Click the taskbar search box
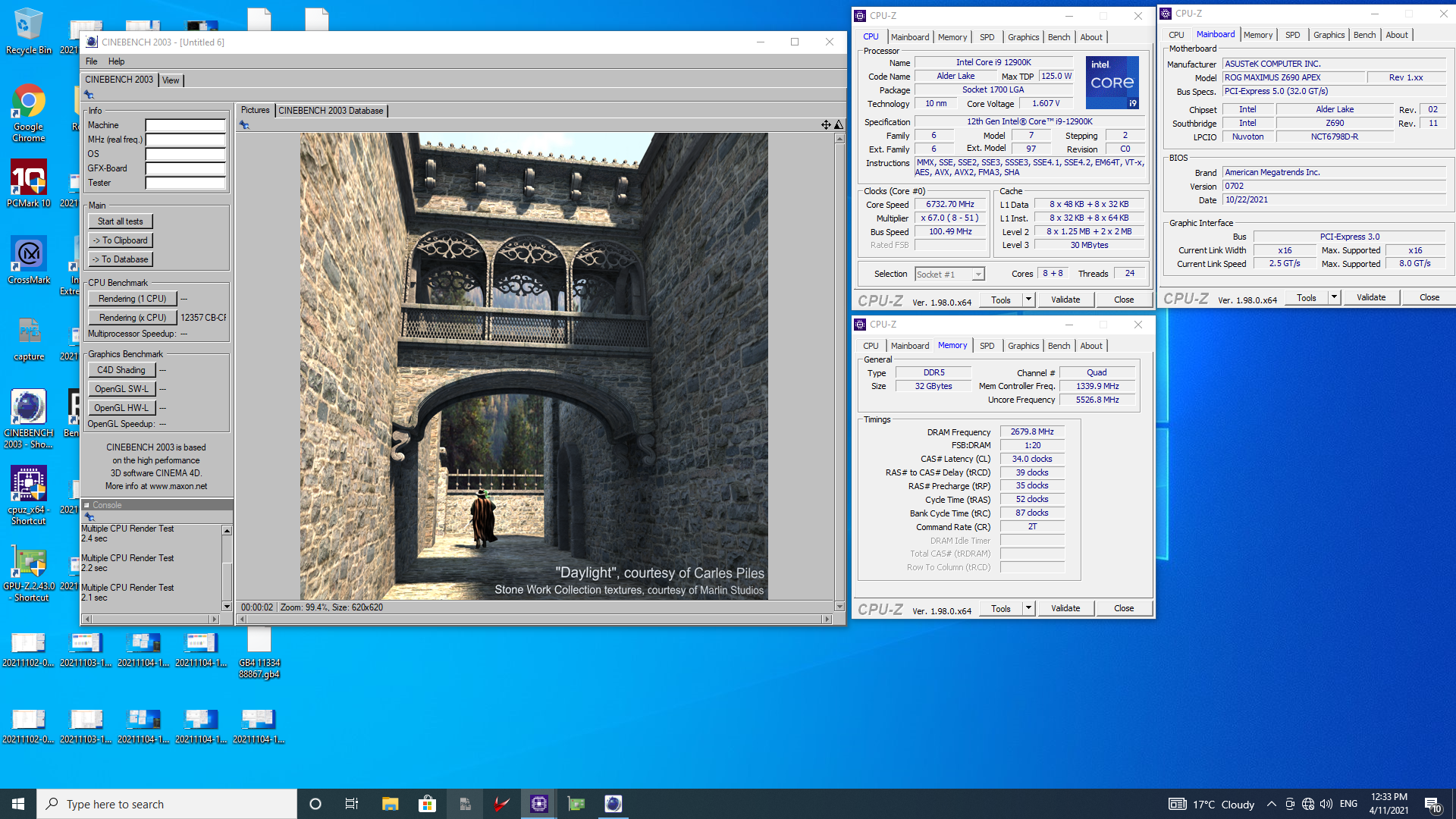1456x819 pixels. [167, 804]
